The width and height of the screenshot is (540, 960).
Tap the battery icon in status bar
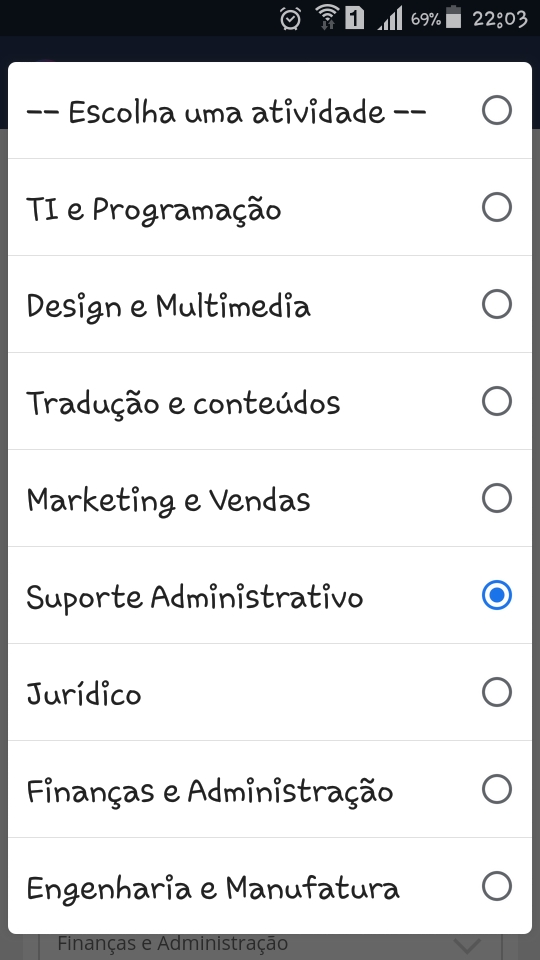[x=453, y=17]
